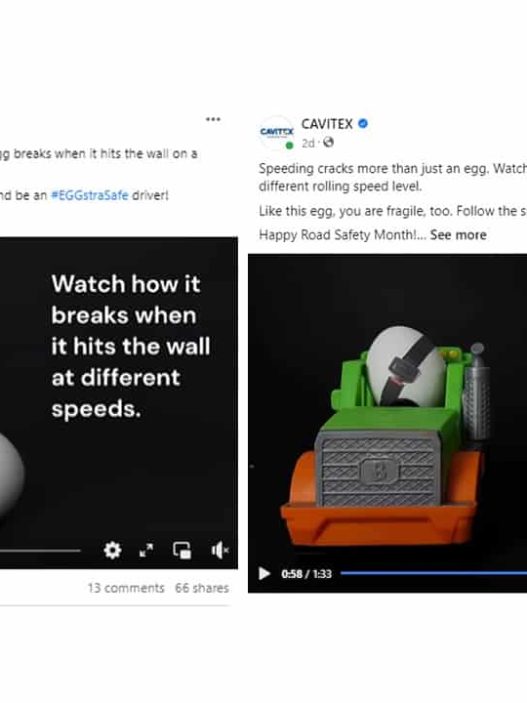The image size is (527, 703).
Task: View the 13 comments
Action: click(126, 588)
